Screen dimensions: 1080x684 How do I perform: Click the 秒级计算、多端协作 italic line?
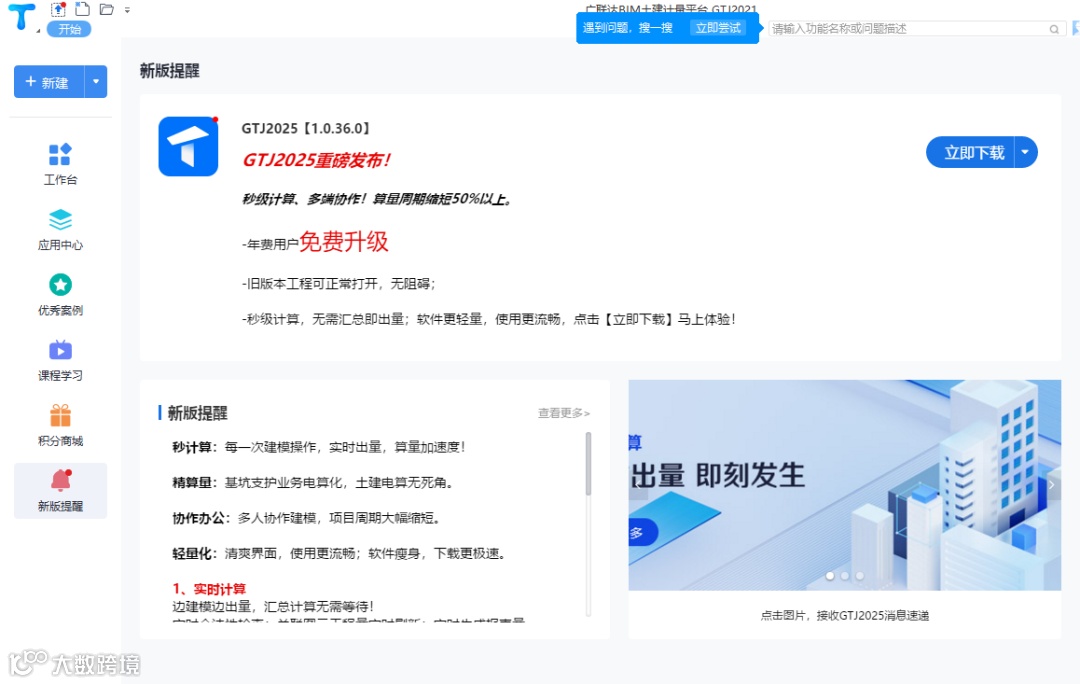tap(376, 199)
